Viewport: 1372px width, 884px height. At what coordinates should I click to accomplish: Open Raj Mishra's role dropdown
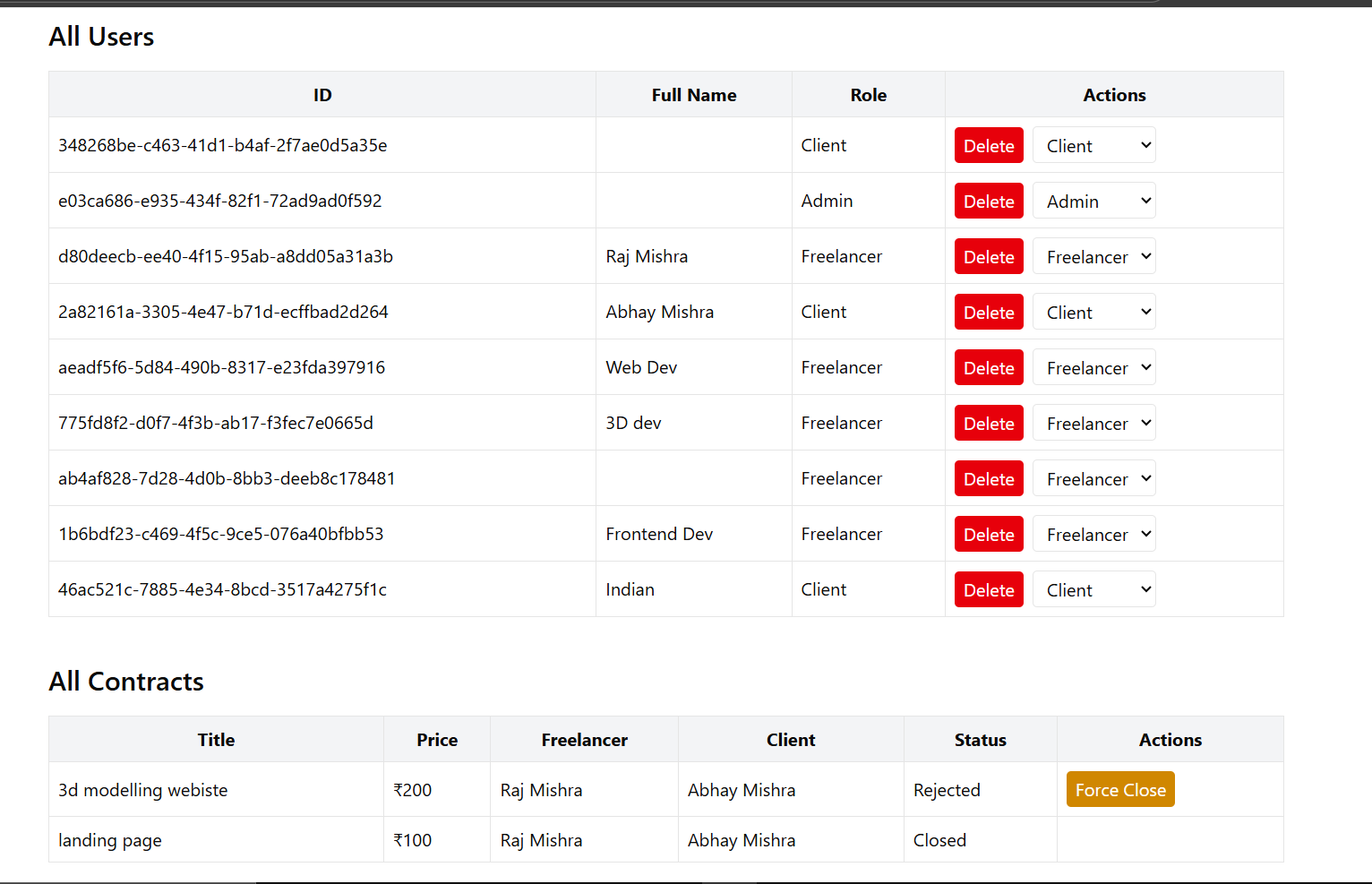(1094, 257)
